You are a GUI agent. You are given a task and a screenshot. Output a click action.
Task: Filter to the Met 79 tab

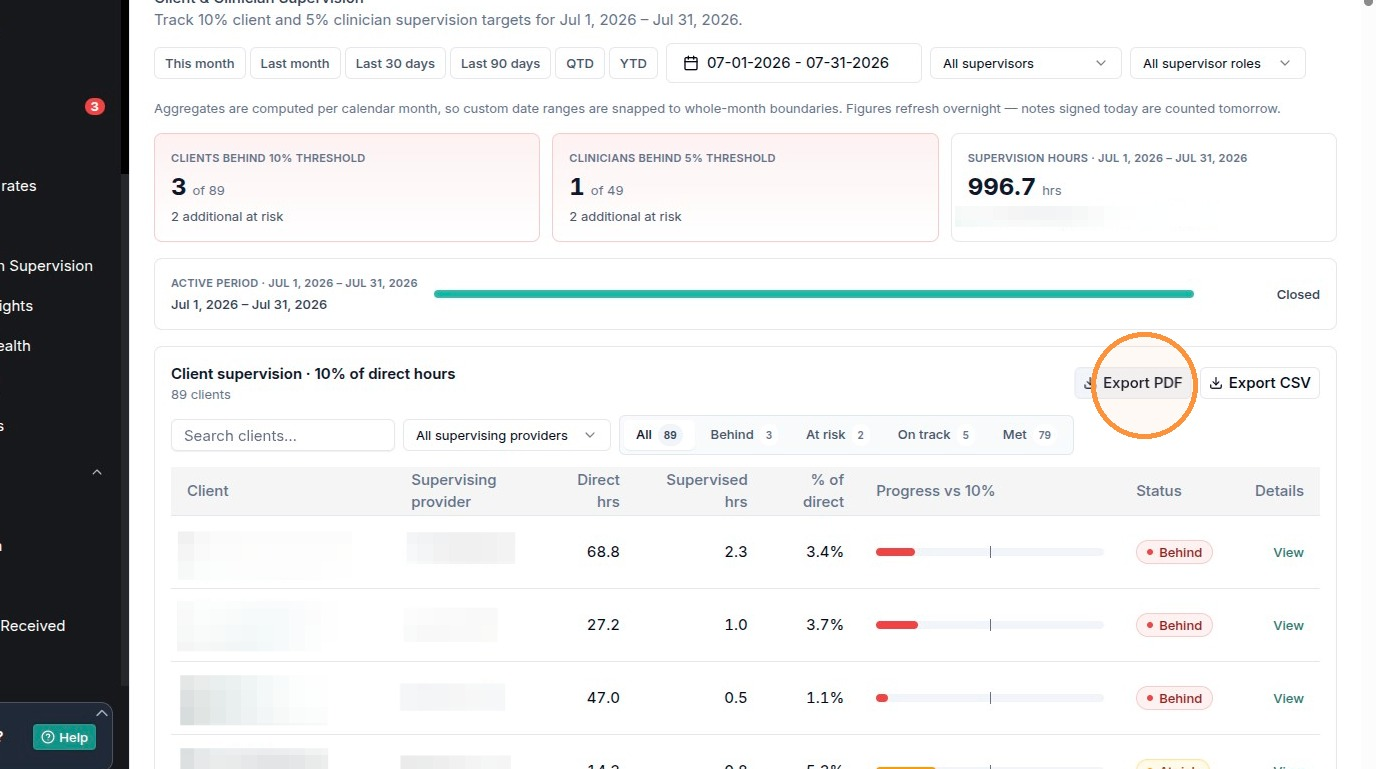[x=1028, y=435]
